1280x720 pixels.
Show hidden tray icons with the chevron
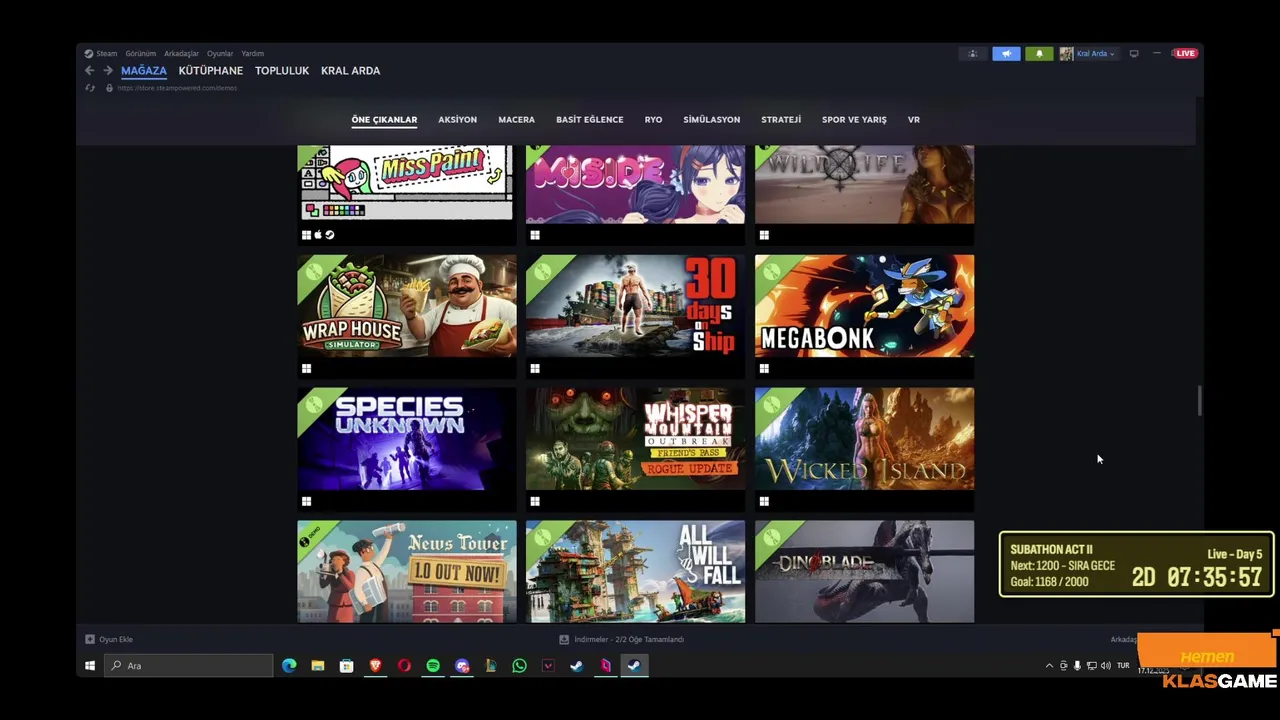[1049, 665]
